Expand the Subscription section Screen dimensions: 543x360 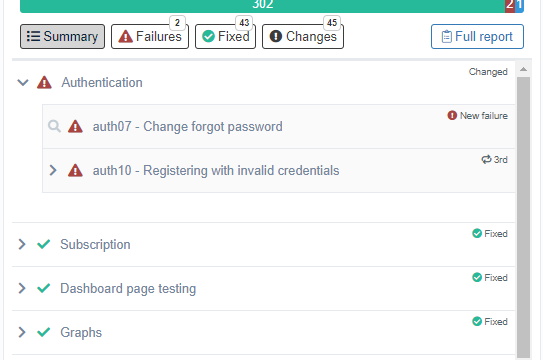coord(22,244)
